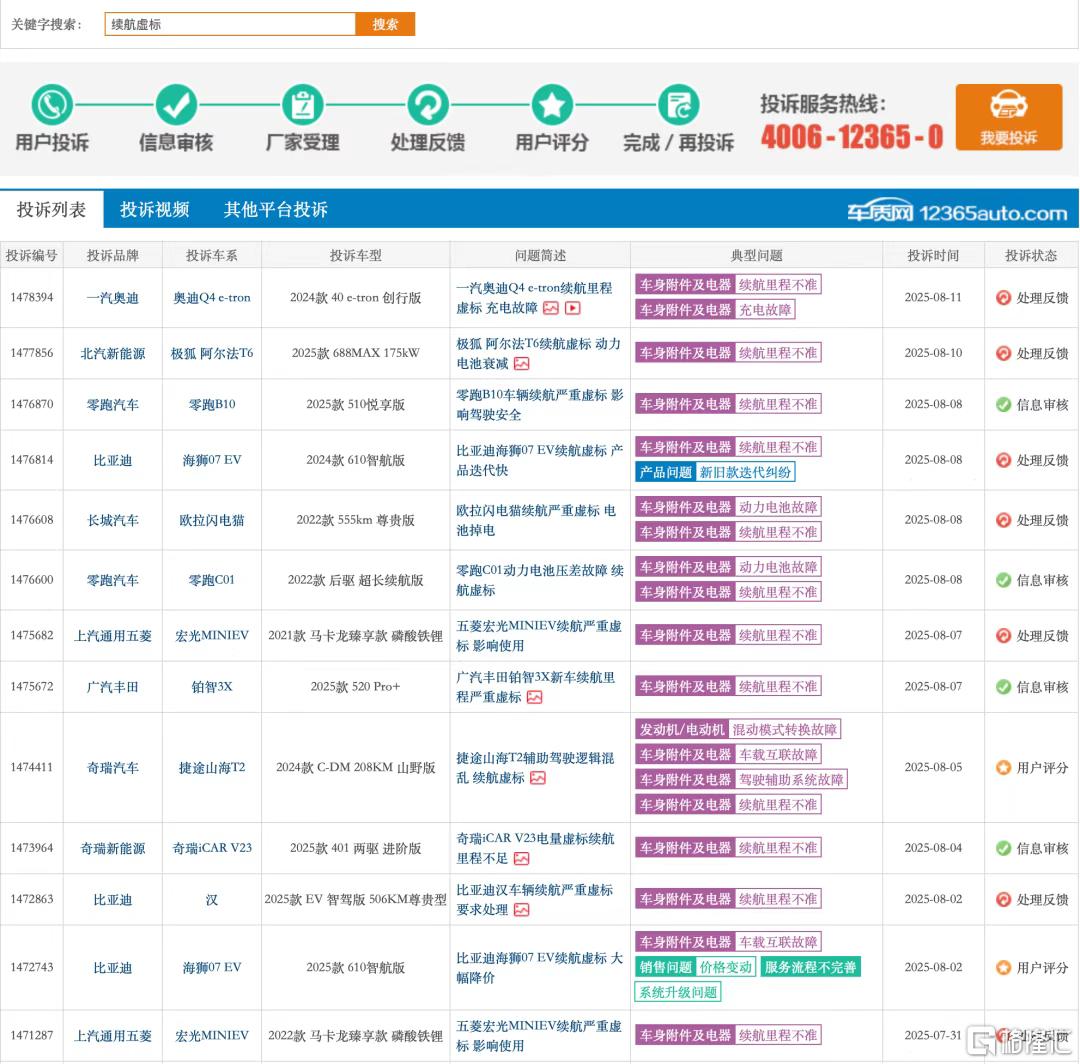This screenshot has width=1080, height=1064.
Task: Switch to the 投诉列表 tab
Action: click(52, 209)
